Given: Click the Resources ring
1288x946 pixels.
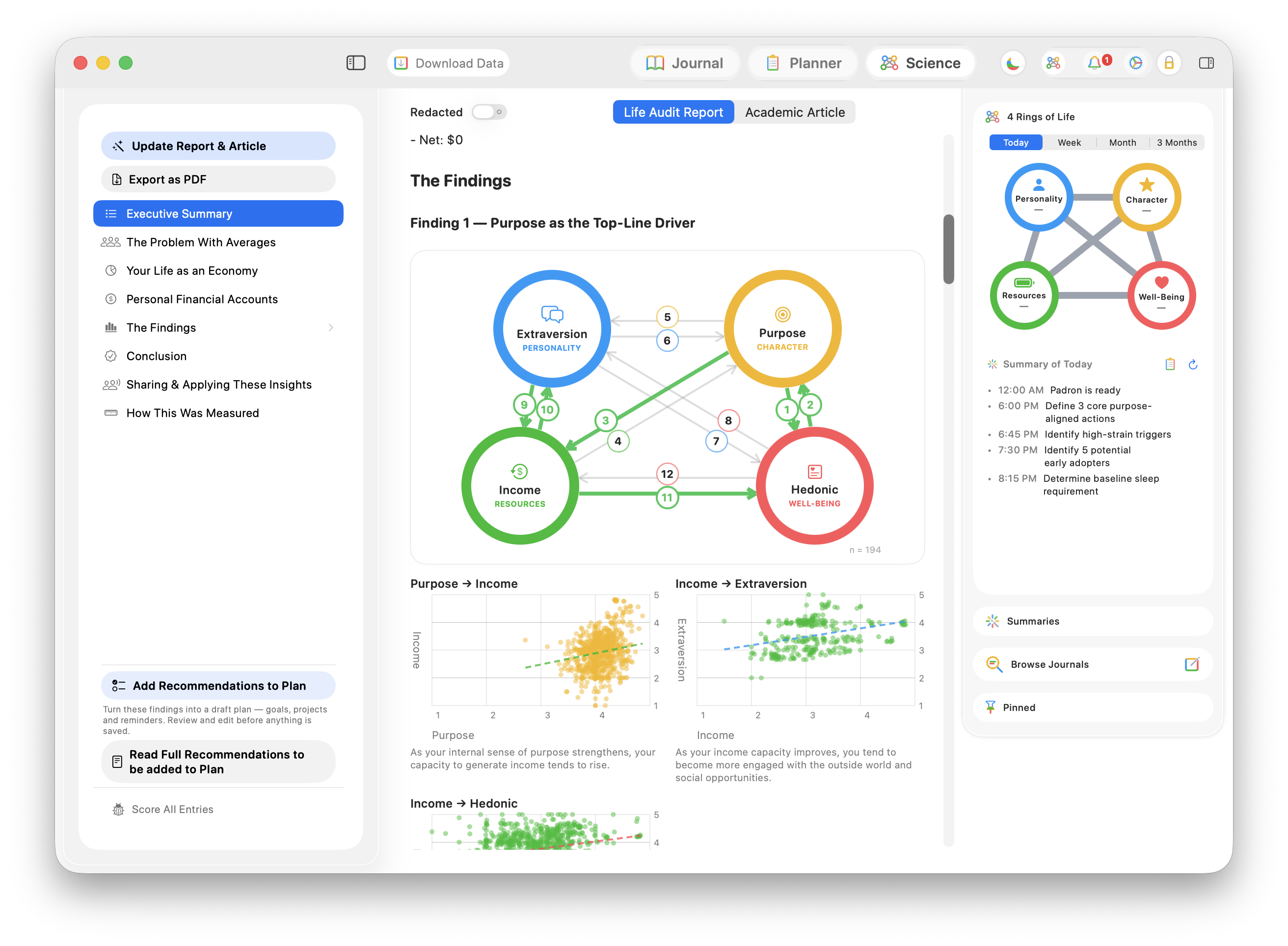Looking at the screenshot, I should (1024, 295).
